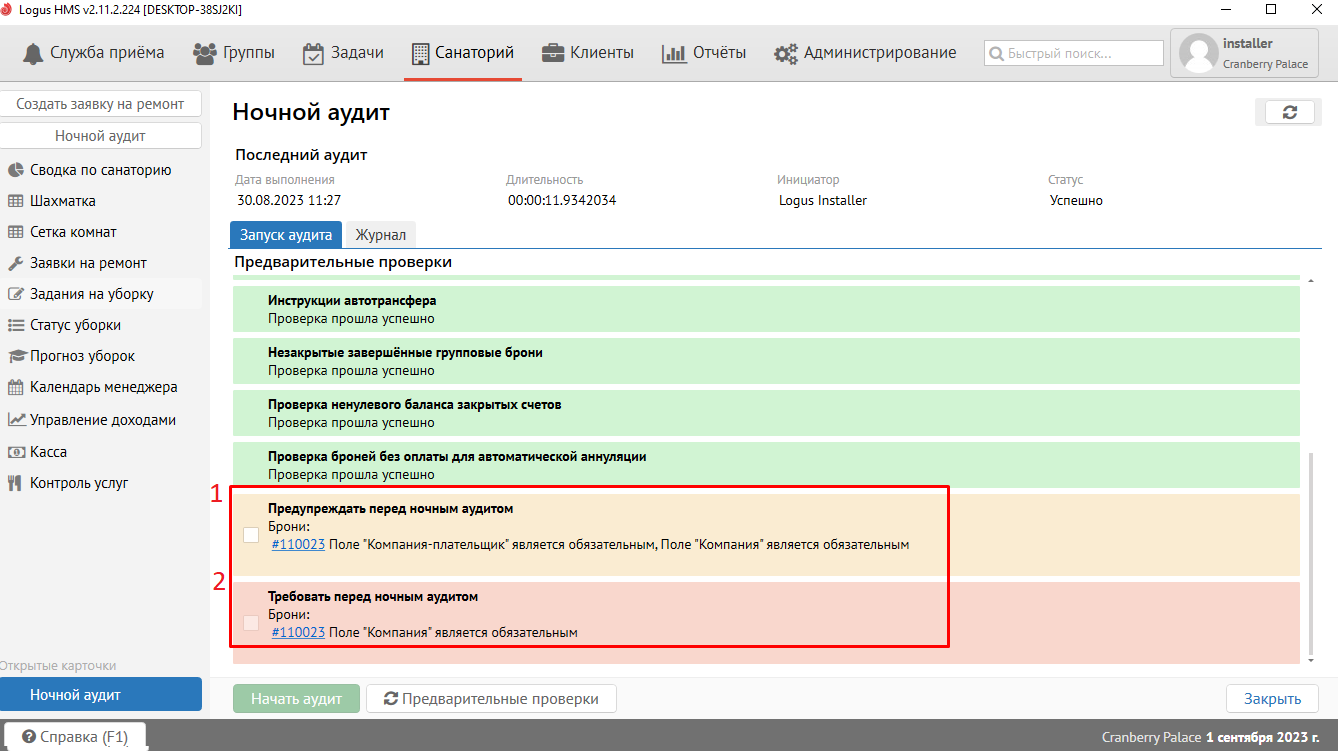Check the Предупреждать перед ночным аудитом checkbox
1338x751 pixels.
click(251, 535)
